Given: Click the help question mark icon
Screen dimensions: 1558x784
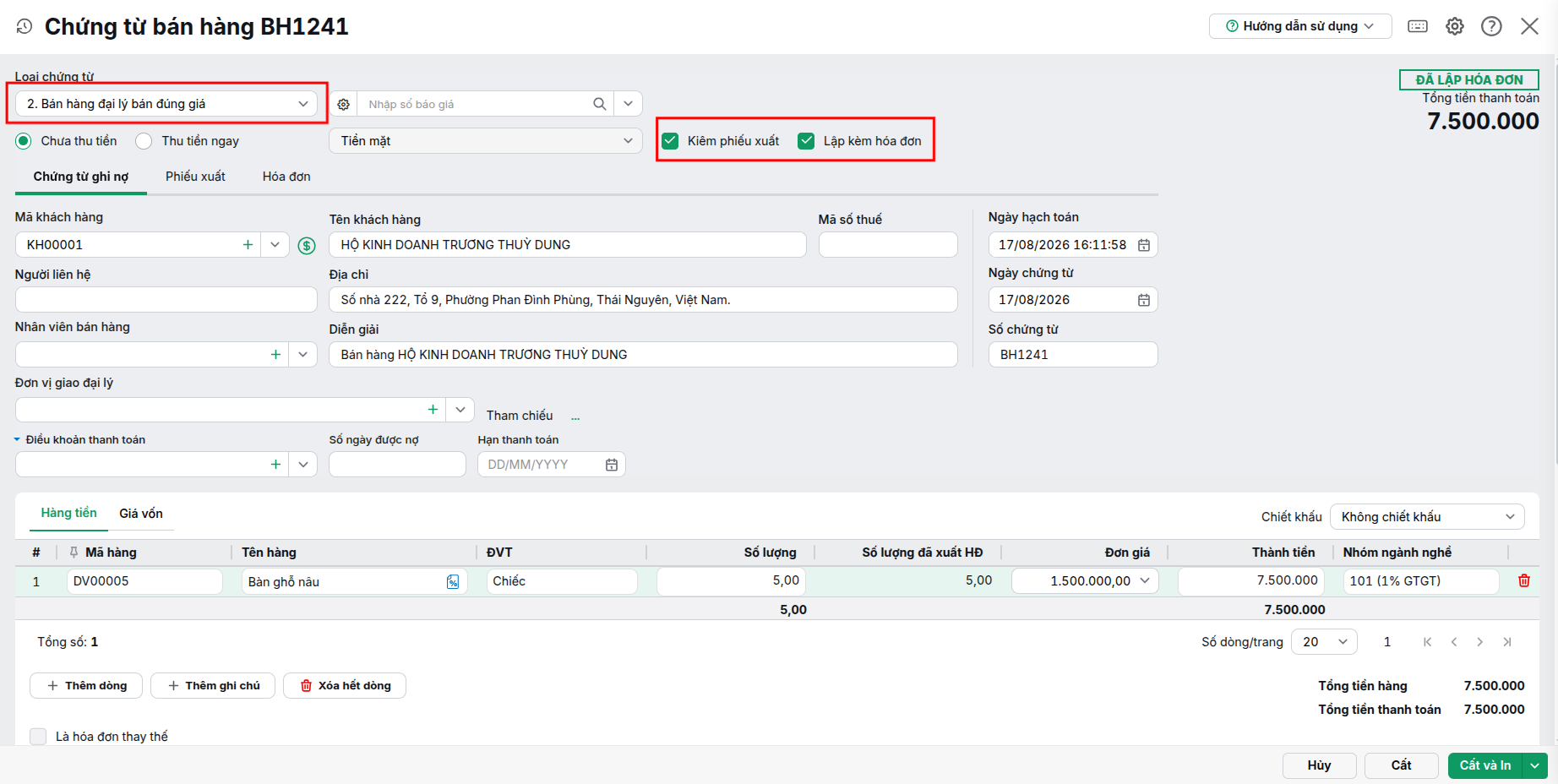Looking at the screenshot, I should 1491,26.
